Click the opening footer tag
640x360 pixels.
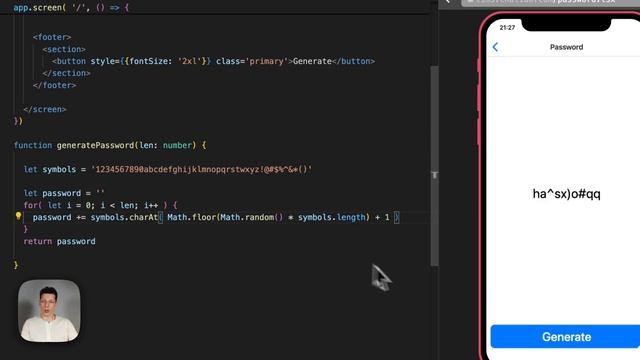[52, 37]
